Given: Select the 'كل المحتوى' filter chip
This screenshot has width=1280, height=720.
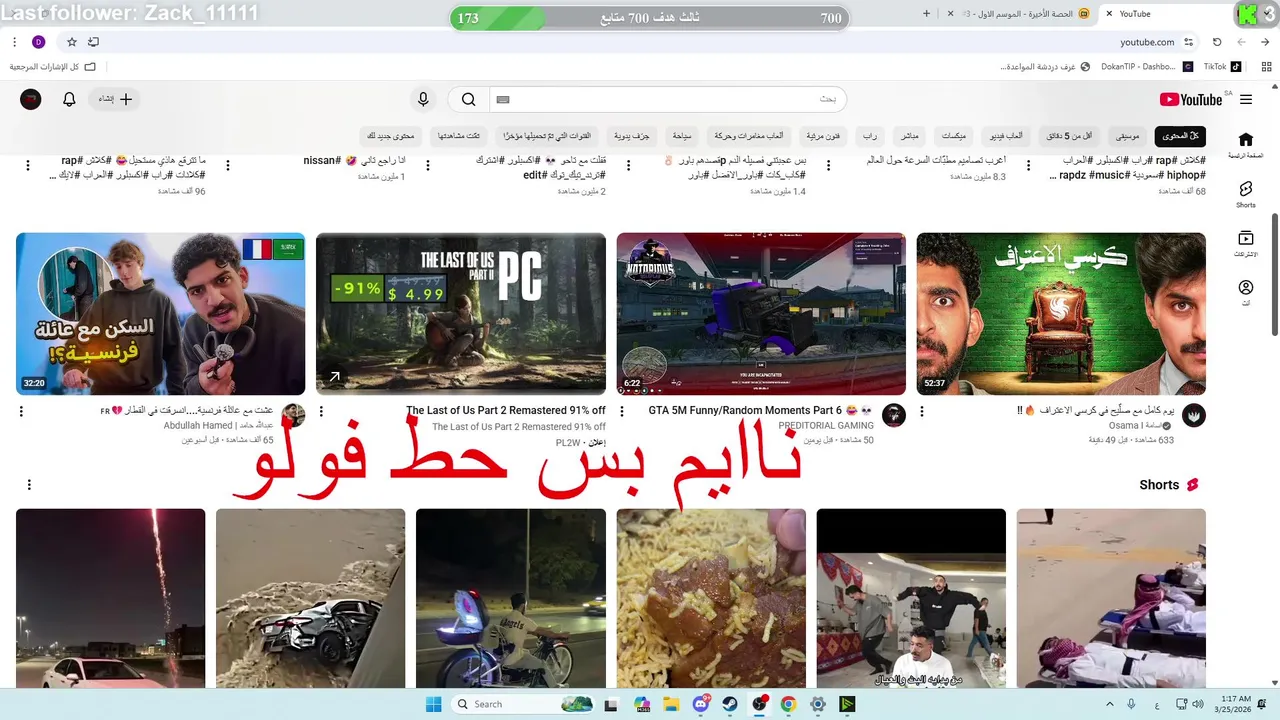Looking at the screenshot, I should point(1180,136).
